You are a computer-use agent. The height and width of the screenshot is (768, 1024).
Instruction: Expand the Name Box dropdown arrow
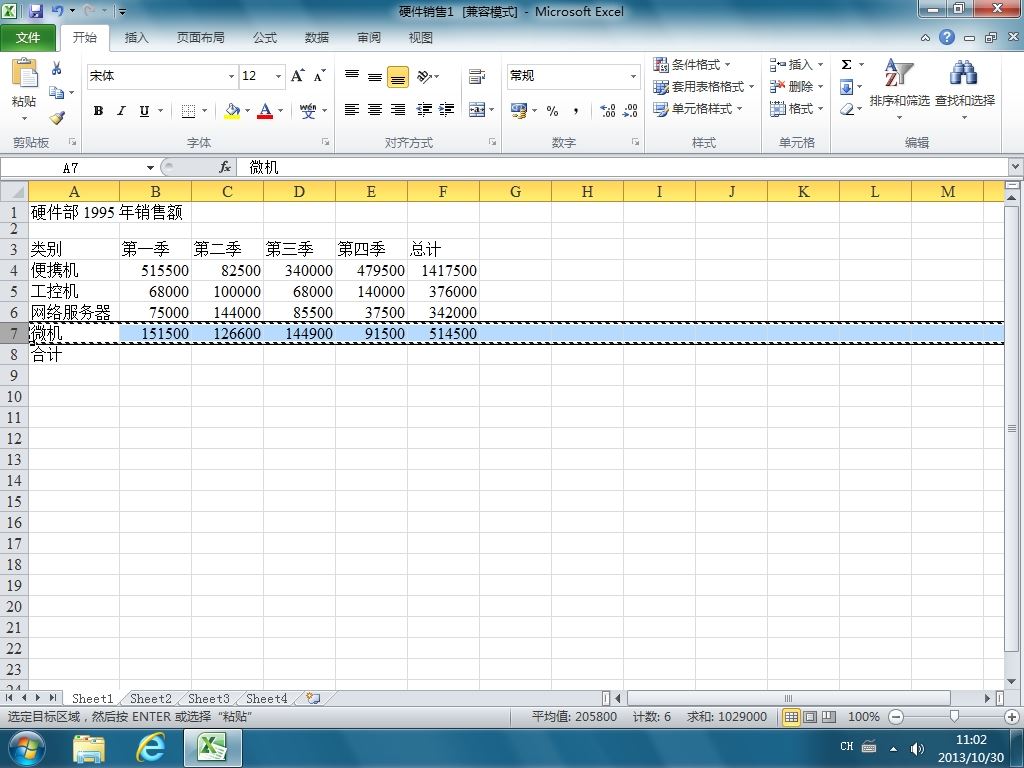coord(150,168)
